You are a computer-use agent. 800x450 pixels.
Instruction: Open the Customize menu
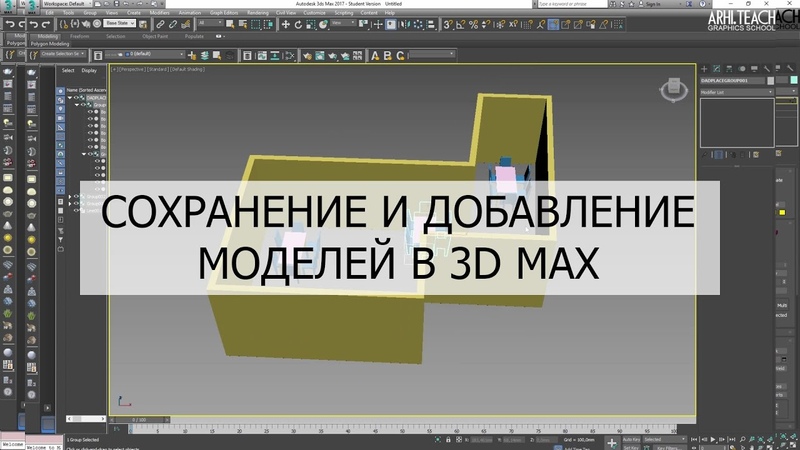tap(314, 13)
